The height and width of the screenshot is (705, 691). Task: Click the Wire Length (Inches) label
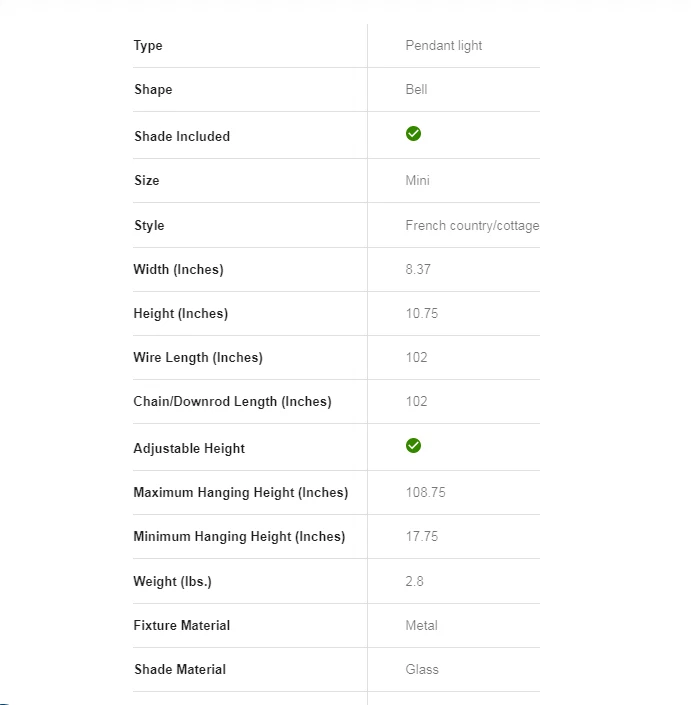tap(198, 358)
